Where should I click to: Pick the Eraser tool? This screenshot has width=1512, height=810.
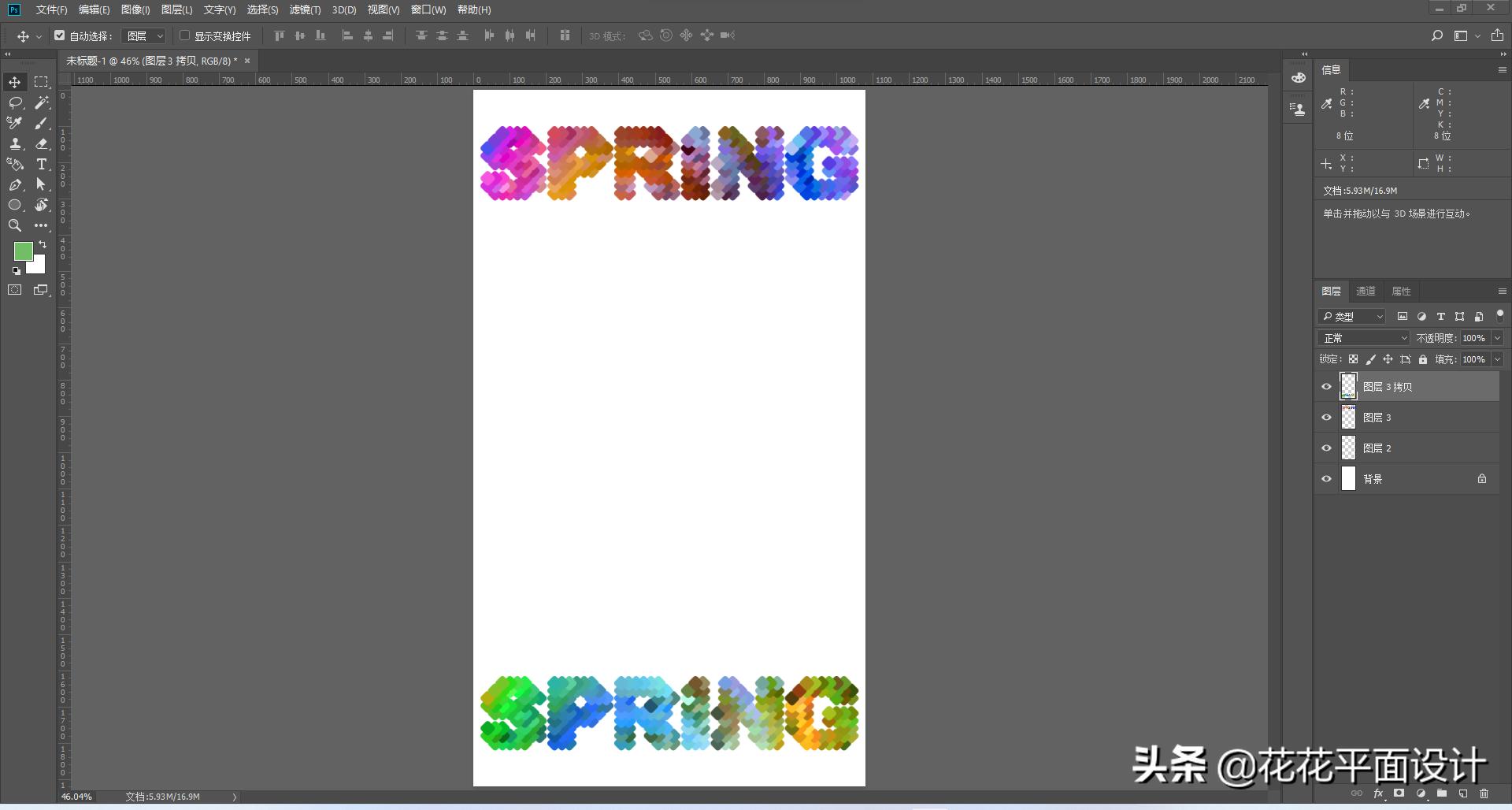pyautogui.click(x=42, y=143)
